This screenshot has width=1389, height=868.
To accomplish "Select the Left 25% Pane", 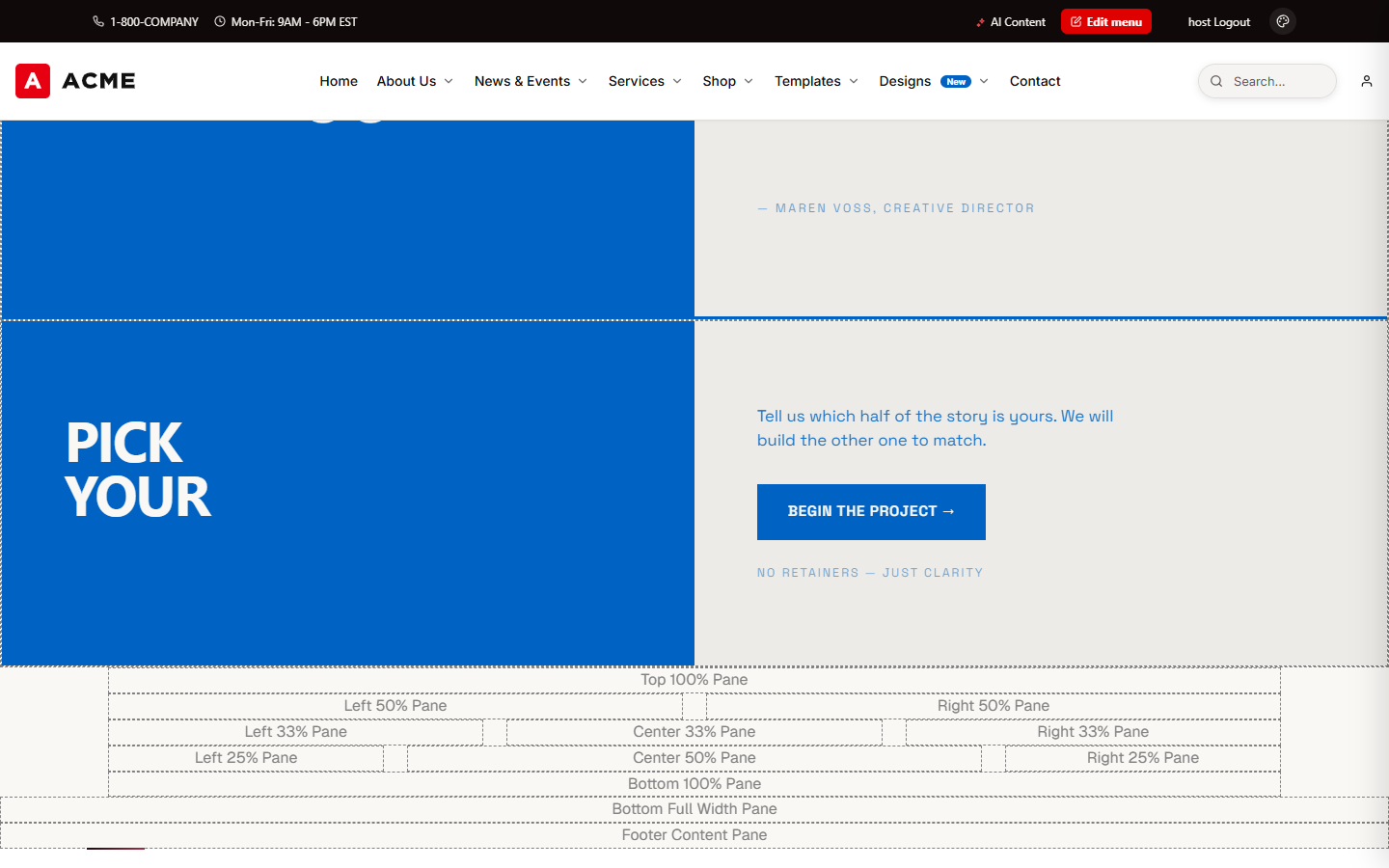I will (246, 758).
